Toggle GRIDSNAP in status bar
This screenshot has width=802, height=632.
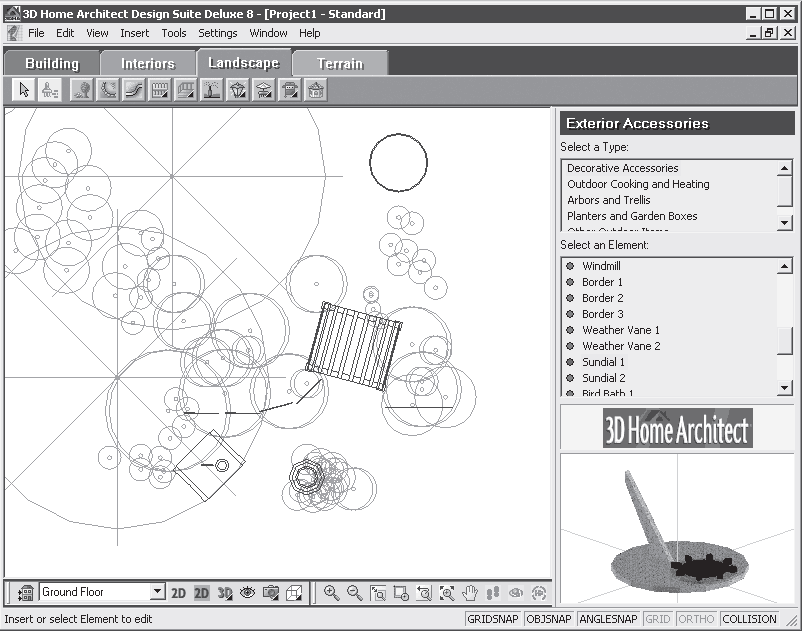[x=493, y=620]
